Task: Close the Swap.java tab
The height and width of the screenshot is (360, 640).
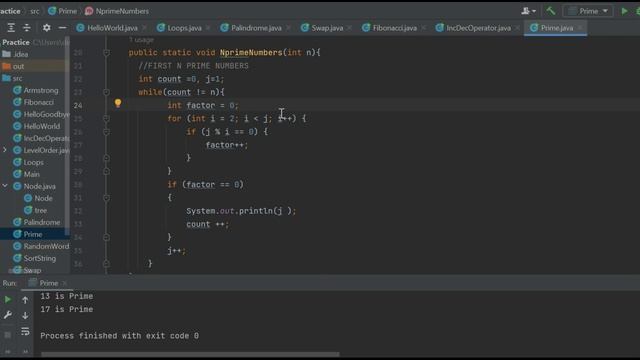Action: coord(350,28)
